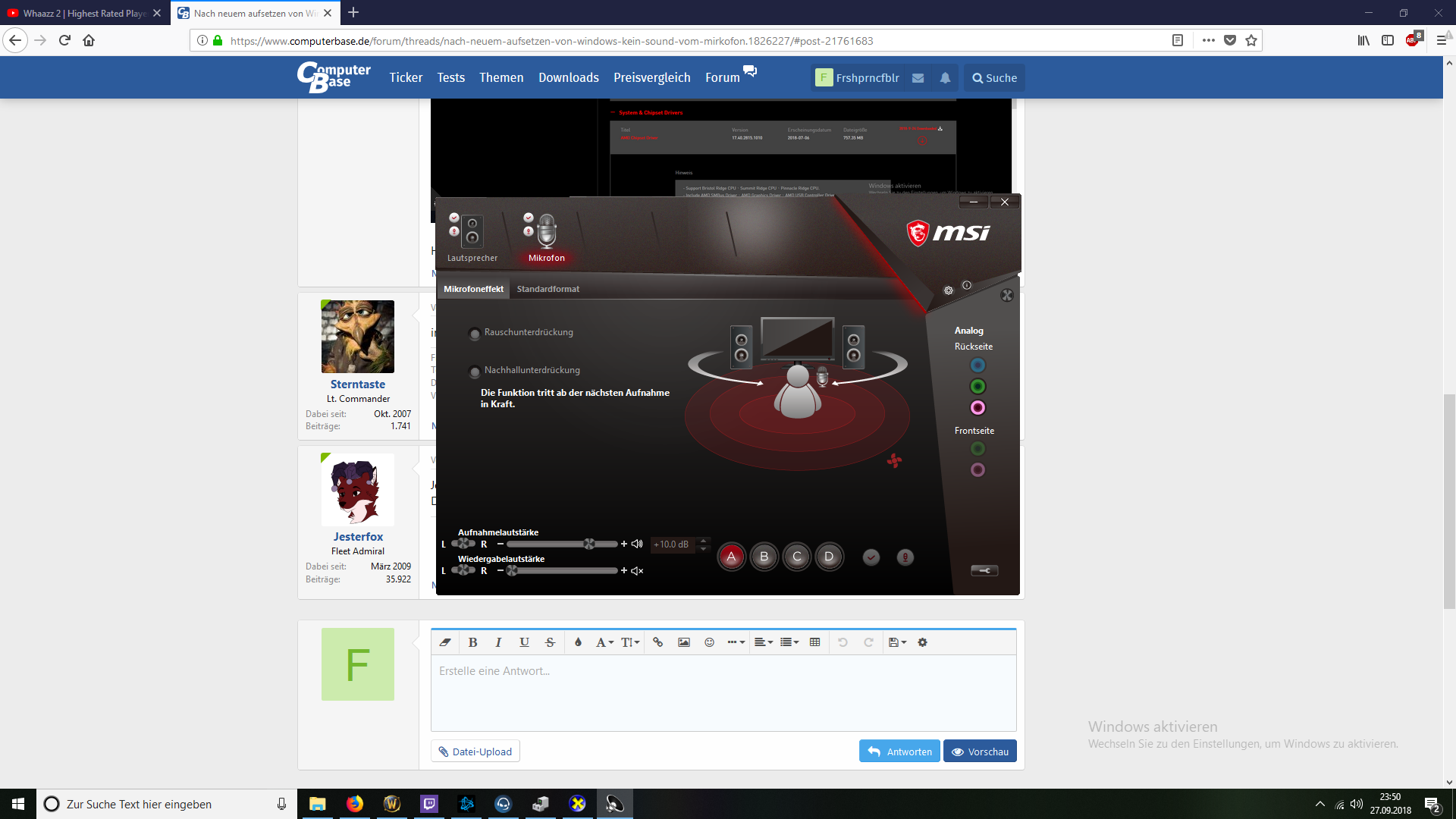Open the wrench connector settings button
The width and height of the screenshot is (1456, 819).
click(984, 570)
